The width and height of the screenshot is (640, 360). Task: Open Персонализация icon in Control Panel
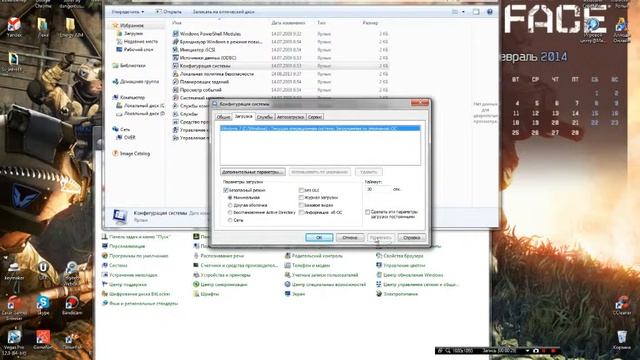point(104,246)
